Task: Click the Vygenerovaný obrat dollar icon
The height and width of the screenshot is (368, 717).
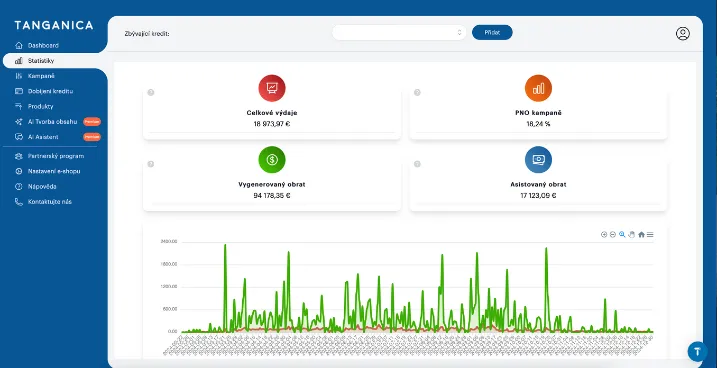Action: [272, 160]
